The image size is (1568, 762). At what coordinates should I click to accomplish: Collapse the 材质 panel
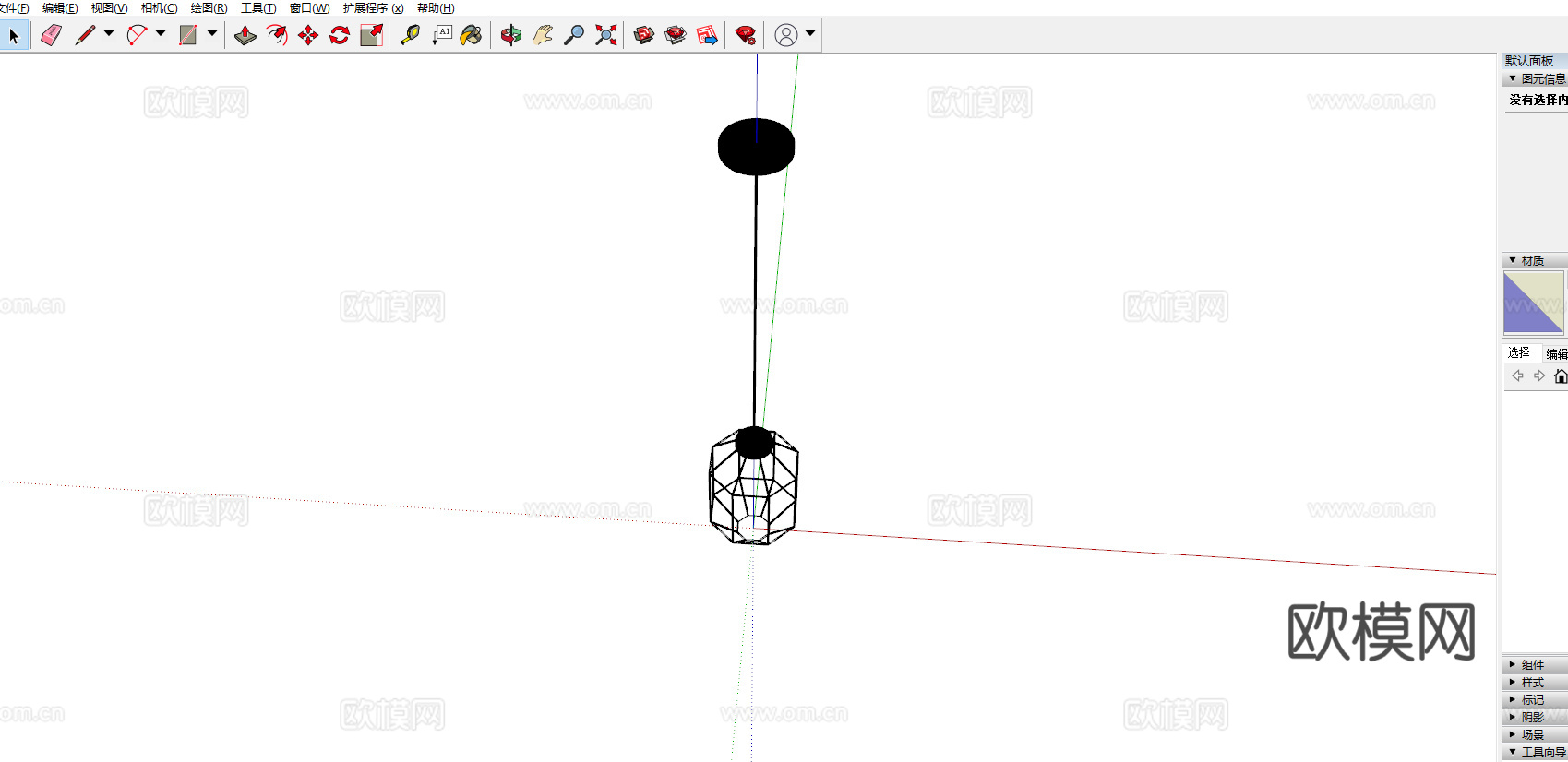pos(1513,261)
